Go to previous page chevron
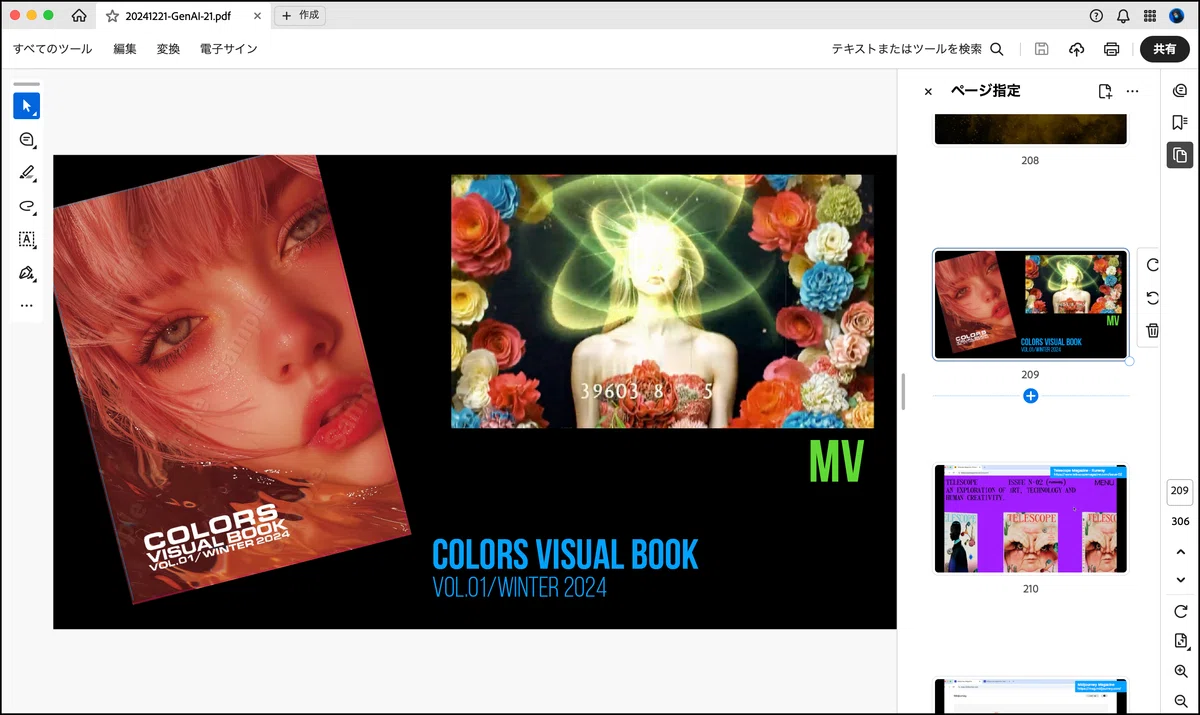The height and width of the screenshot is (715, 1200). (1180, 552)
